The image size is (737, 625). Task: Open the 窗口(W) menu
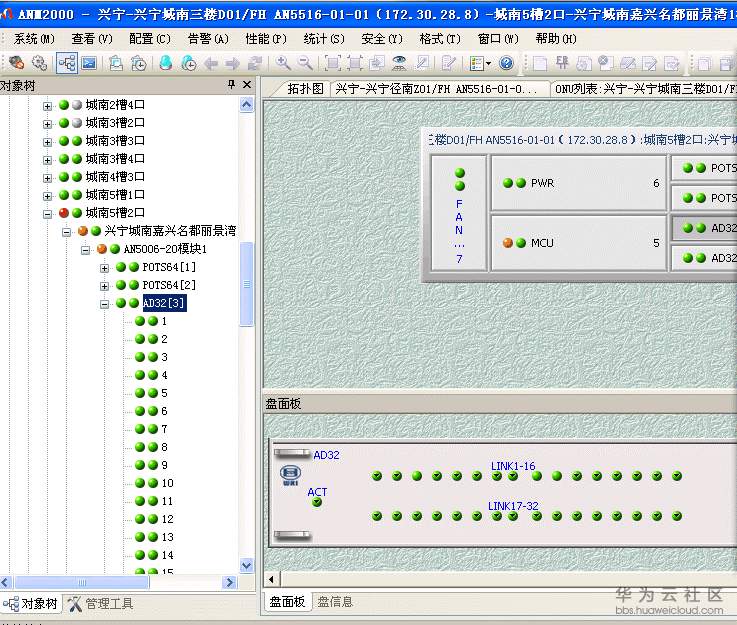click(498, 39)
